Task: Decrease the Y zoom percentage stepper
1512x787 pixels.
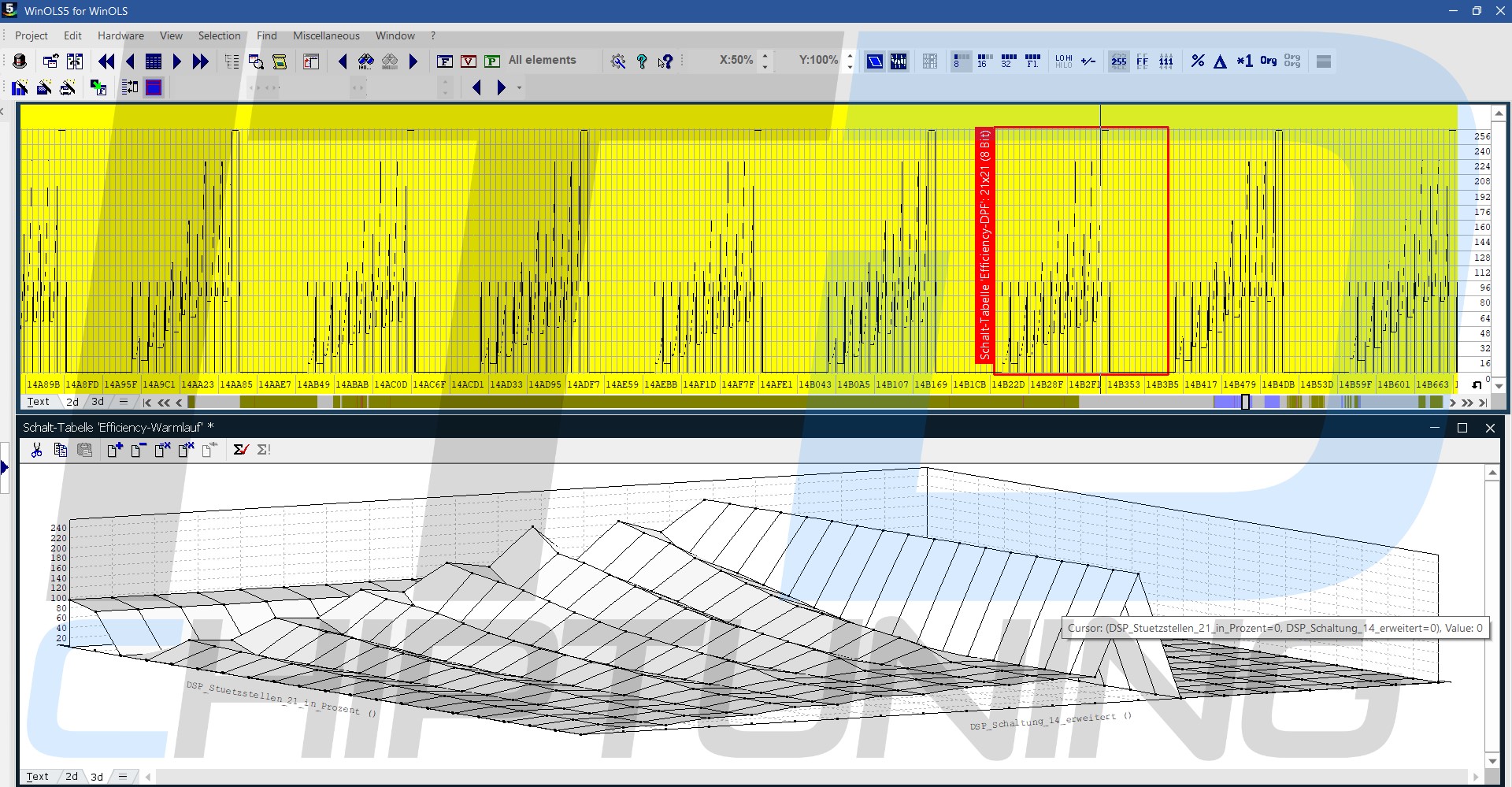Action: click(850, 67)
